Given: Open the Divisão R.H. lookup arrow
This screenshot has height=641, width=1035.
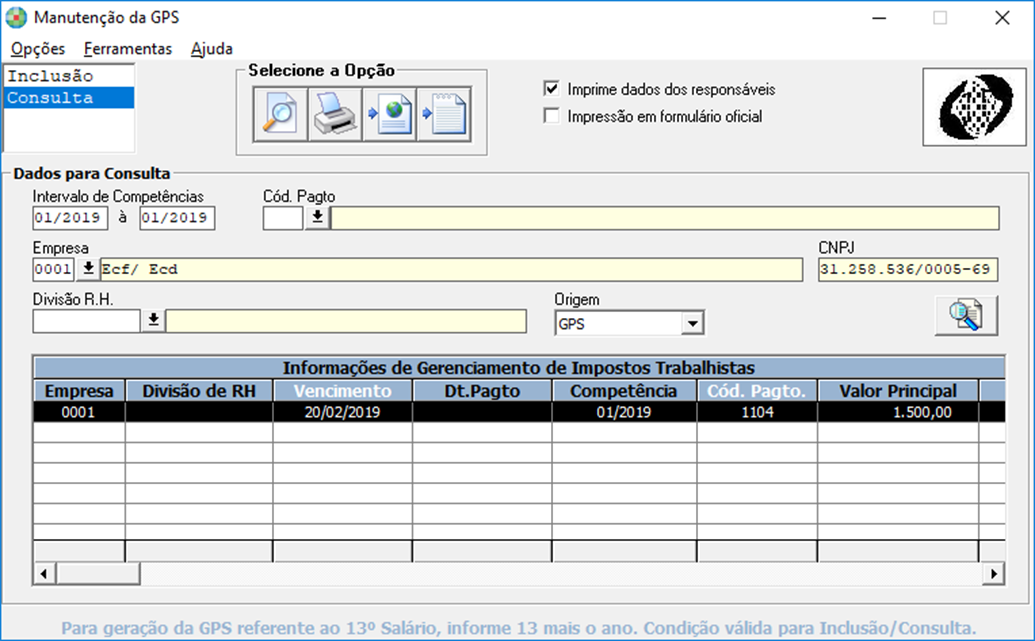Looking at the screenshot, I should [x=153, y=320].
